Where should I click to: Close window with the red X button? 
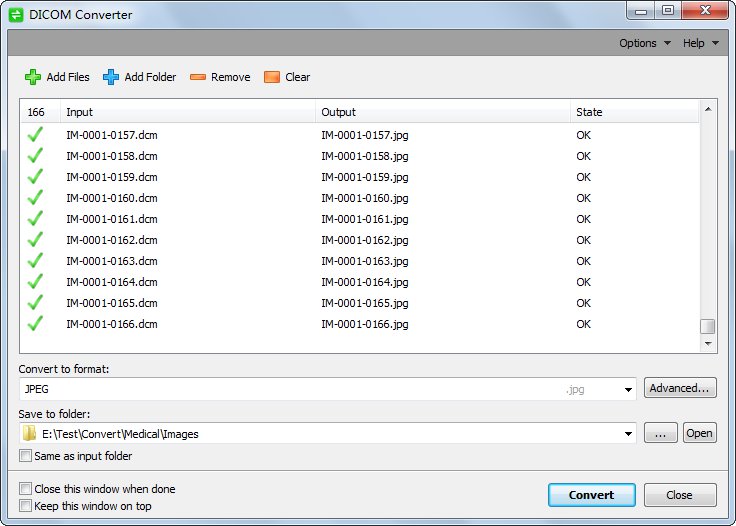(705, 10)
